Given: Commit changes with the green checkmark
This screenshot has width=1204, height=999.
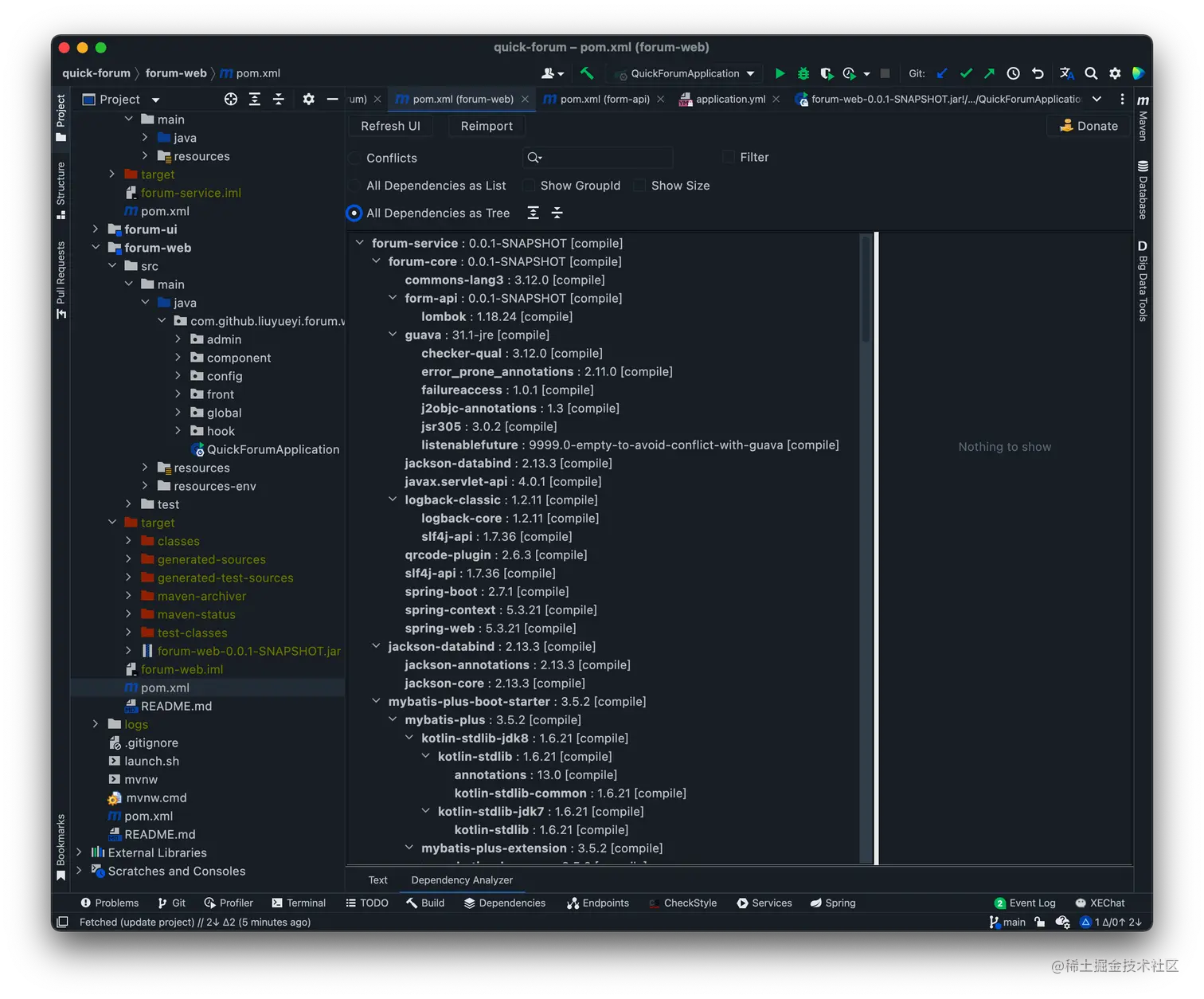Looking at the screenshot, I should (966, 73).
